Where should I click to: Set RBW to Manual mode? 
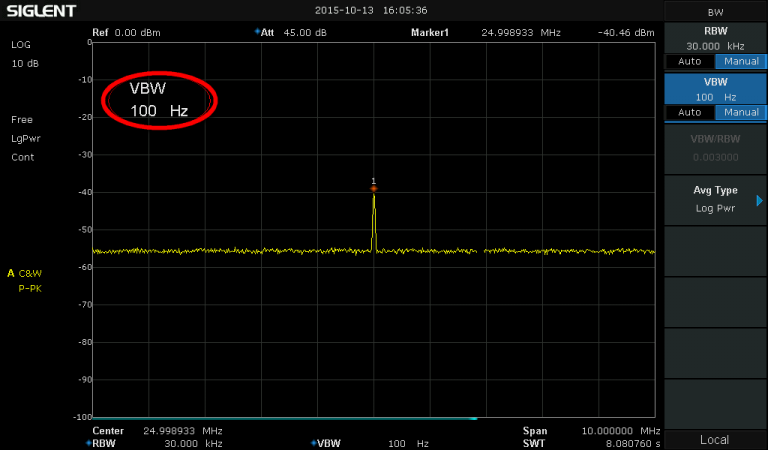pyautogui.click(x=741, y=61)
